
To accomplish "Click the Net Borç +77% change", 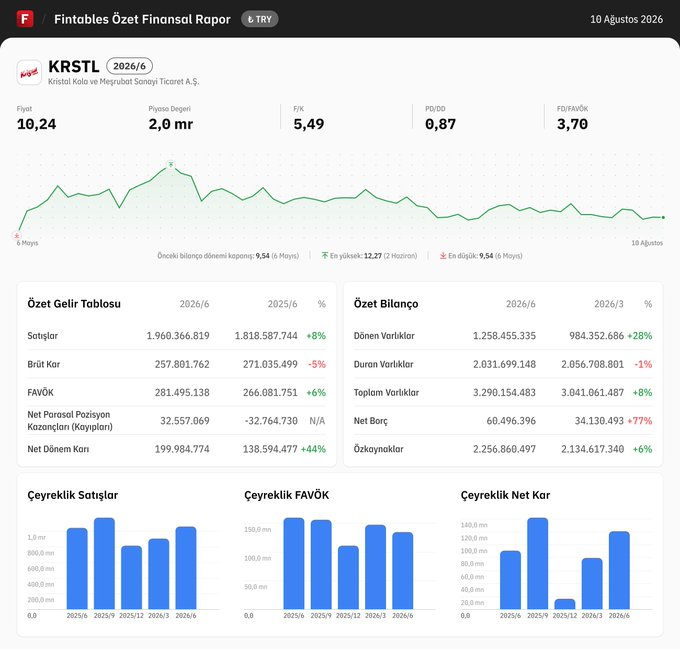I will [640, 421].
